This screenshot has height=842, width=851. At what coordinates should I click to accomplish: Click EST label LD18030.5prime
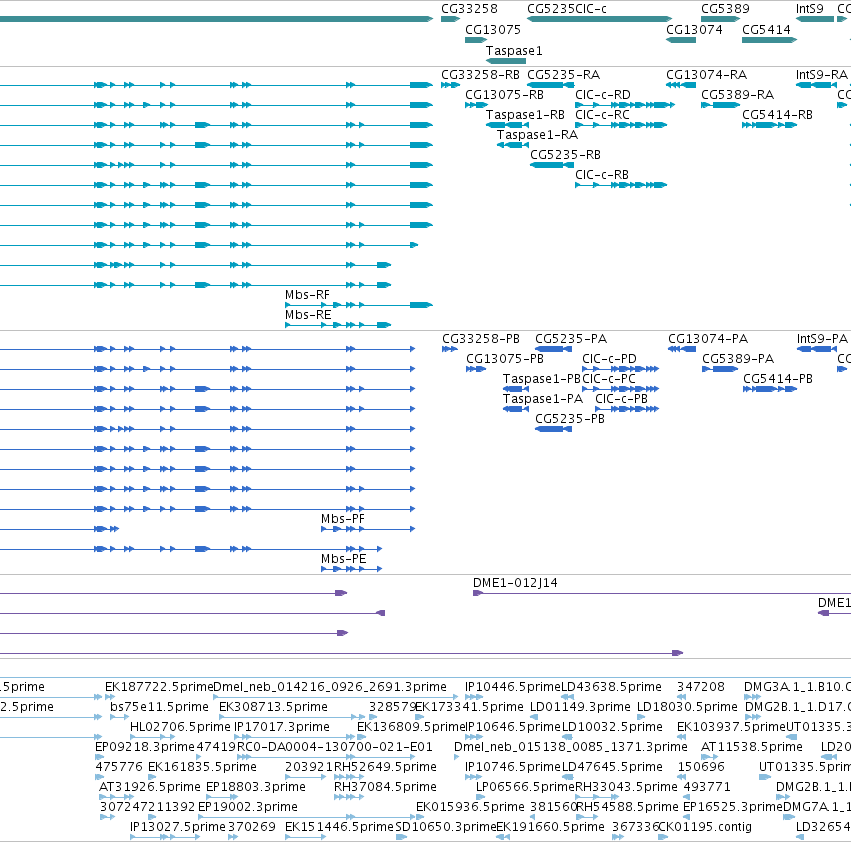(687, 707)
